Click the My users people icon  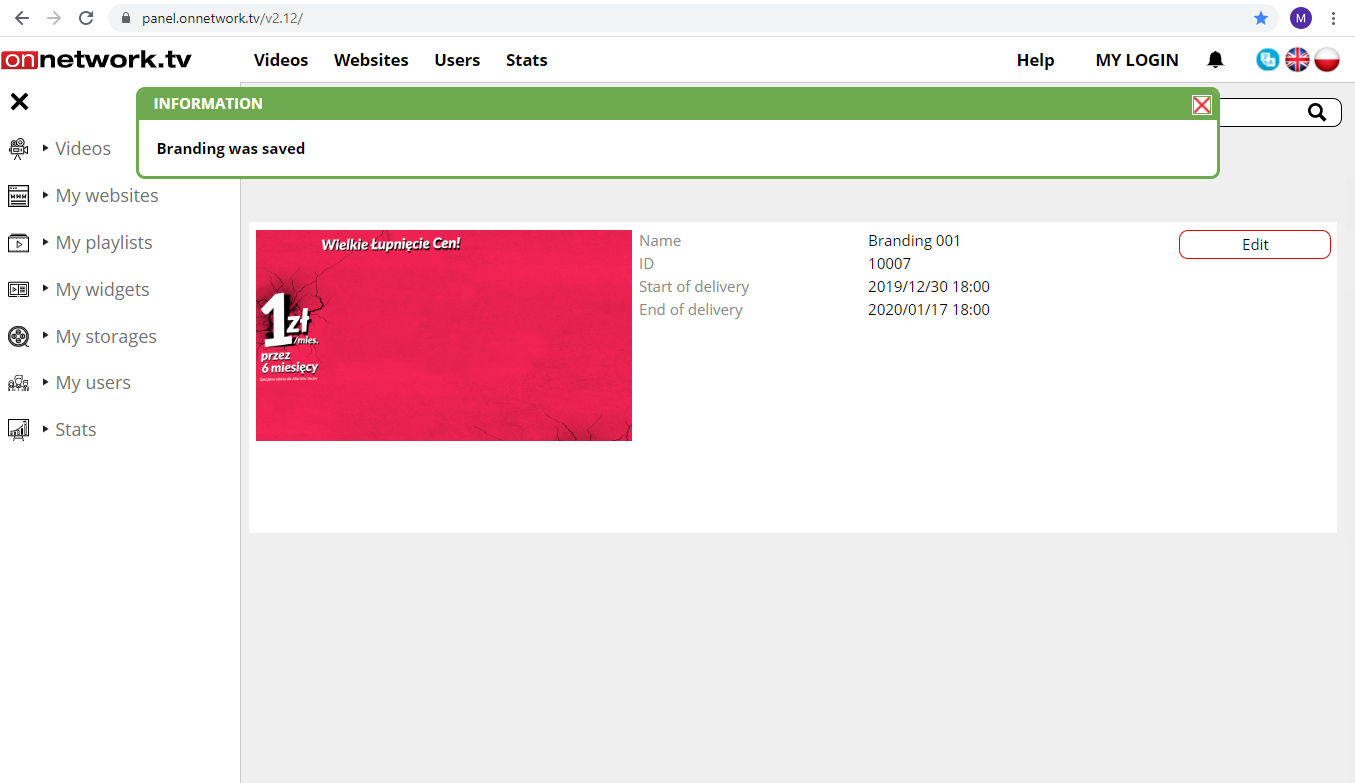tap(18, 383)
